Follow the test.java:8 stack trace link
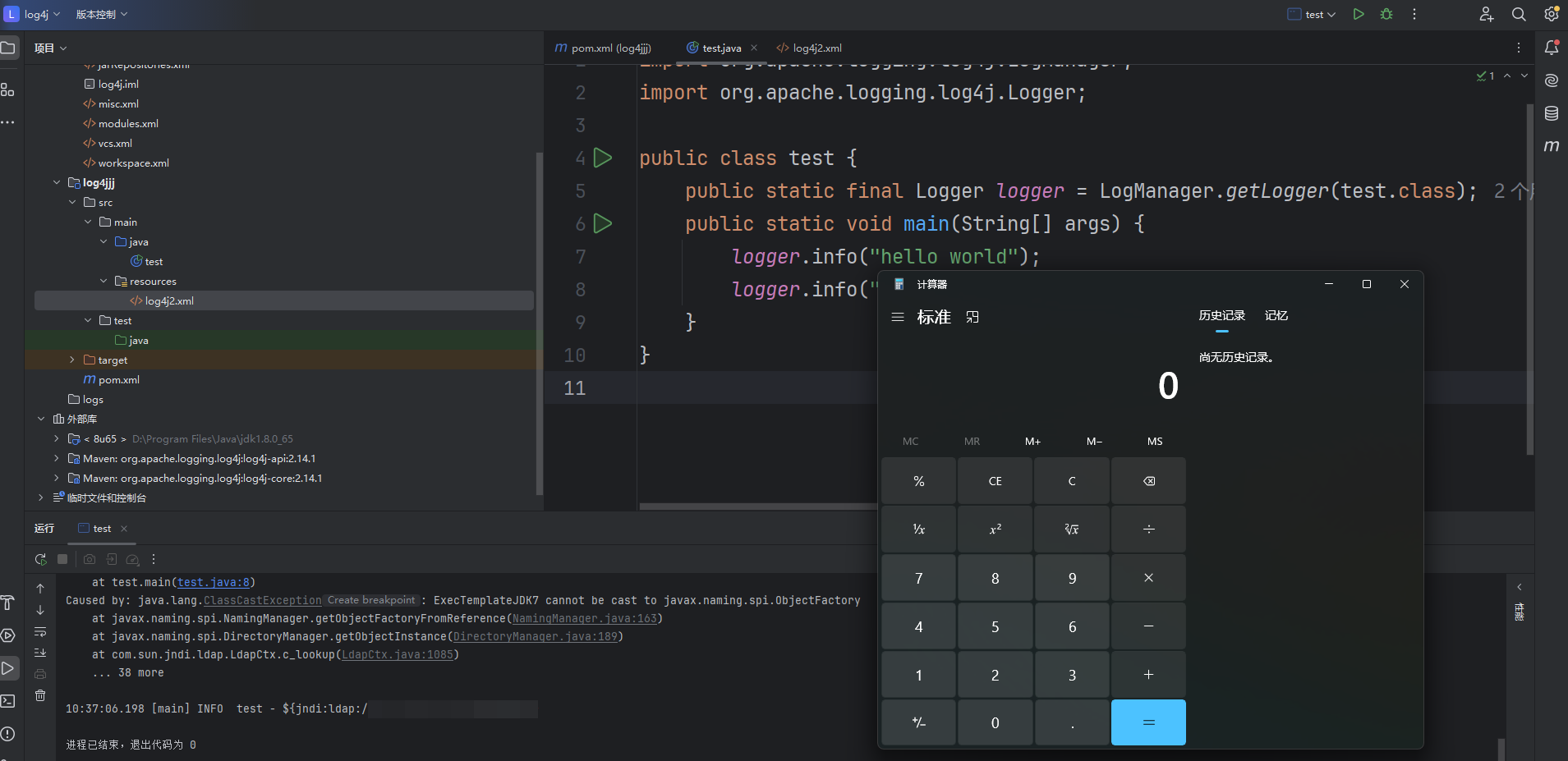The width and height of the screenshot is (1568, 761). pos(214,582)
